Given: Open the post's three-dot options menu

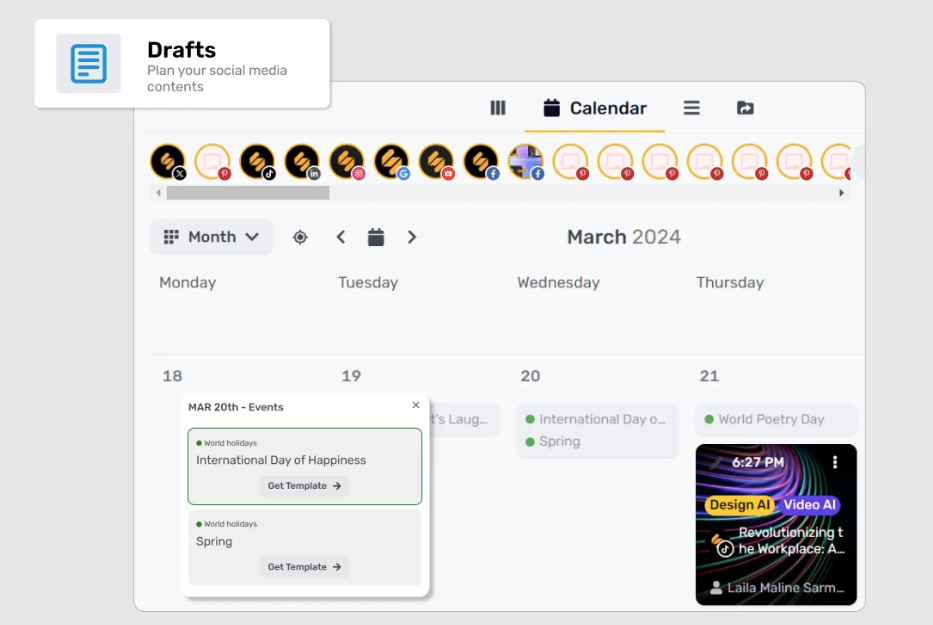Looking at the screenshot, I should point(835,462).
